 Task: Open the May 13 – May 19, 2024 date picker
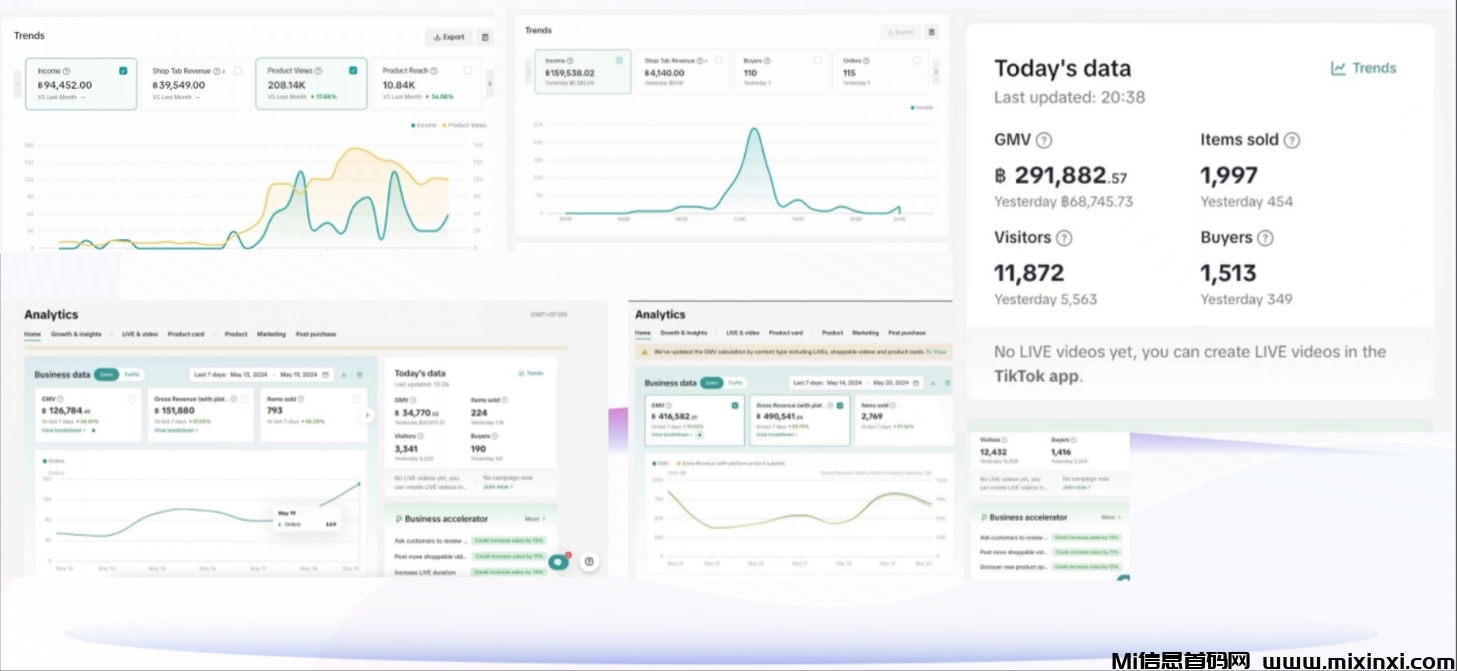click(x=260, y=375)
